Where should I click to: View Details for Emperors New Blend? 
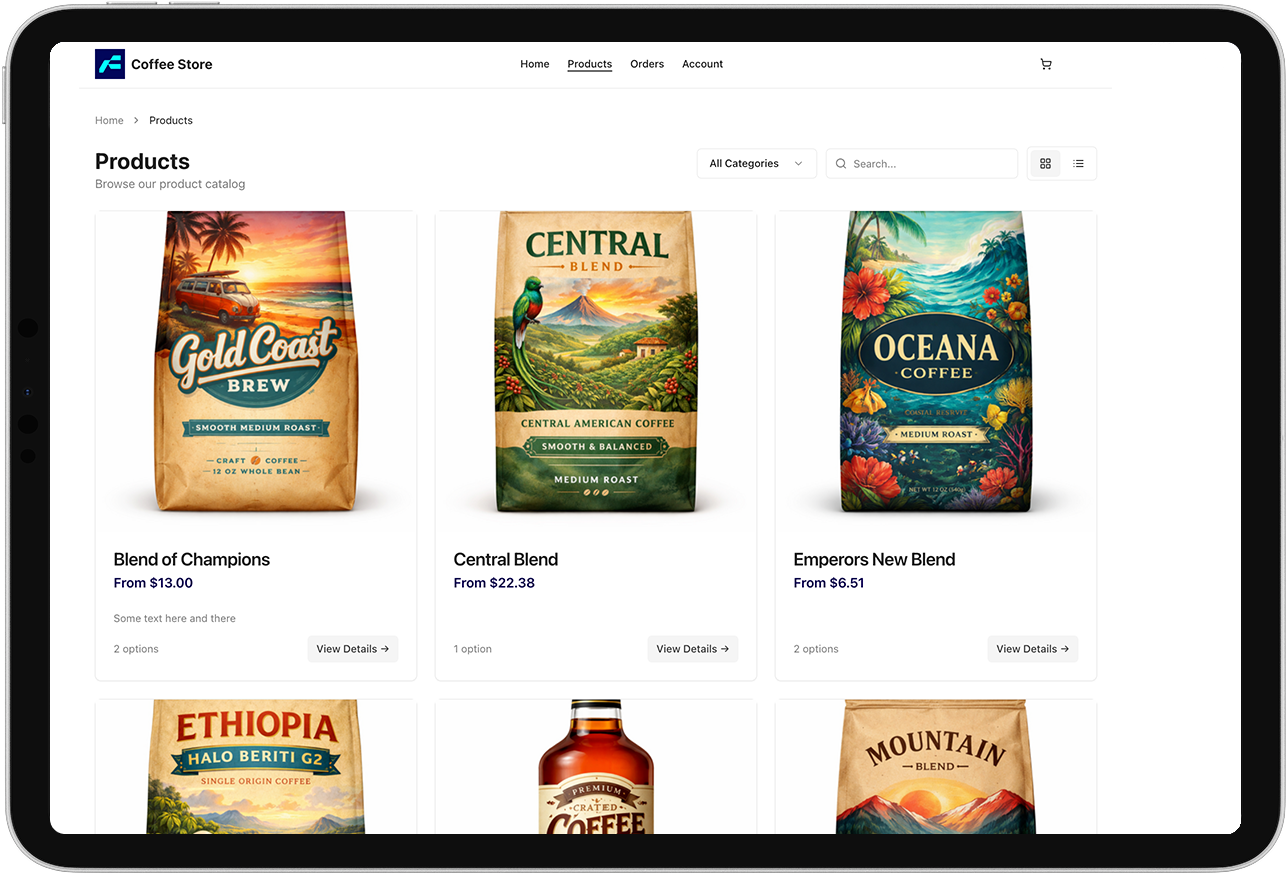pyautogui.click(x=1032, y=649)
